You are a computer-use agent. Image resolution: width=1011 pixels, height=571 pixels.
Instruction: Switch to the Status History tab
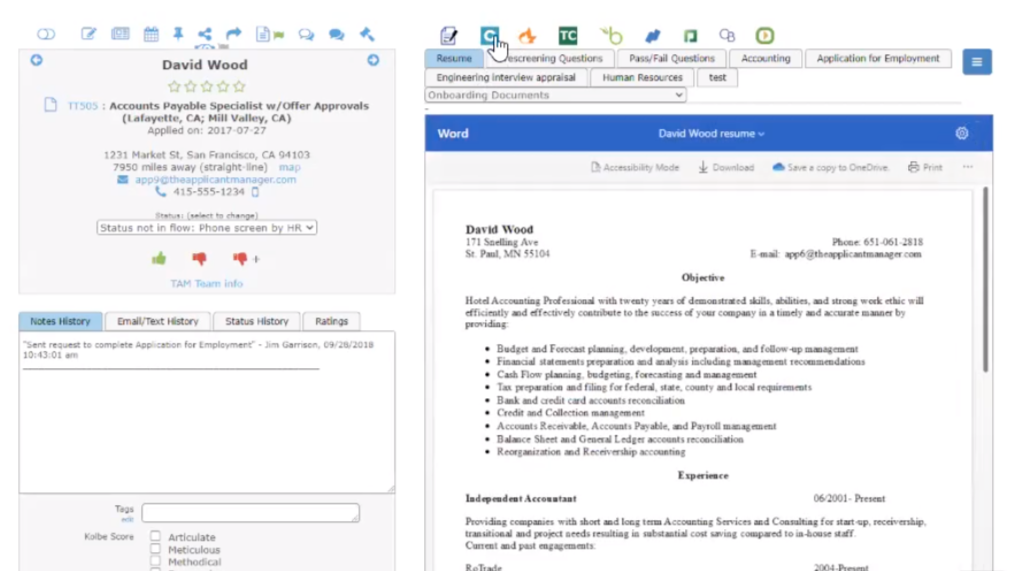coord(257,321)
